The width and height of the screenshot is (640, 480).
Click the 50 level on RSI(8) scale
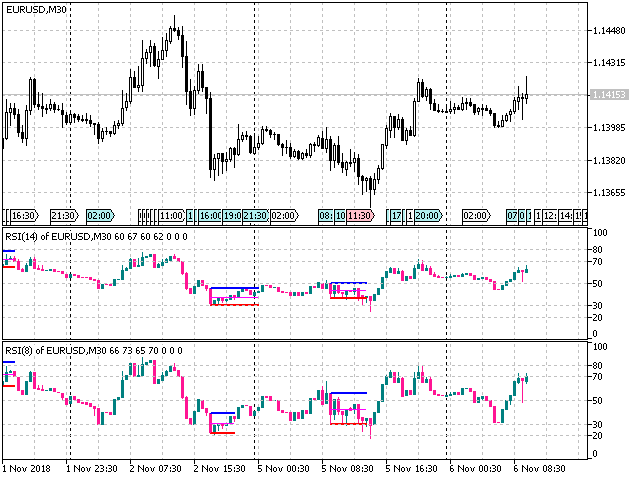point(598,400)
